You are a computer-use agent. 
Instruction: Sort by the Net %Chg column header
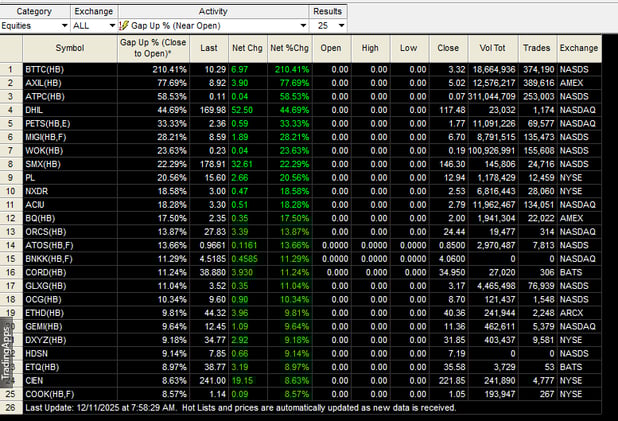[x=290, y=48]
